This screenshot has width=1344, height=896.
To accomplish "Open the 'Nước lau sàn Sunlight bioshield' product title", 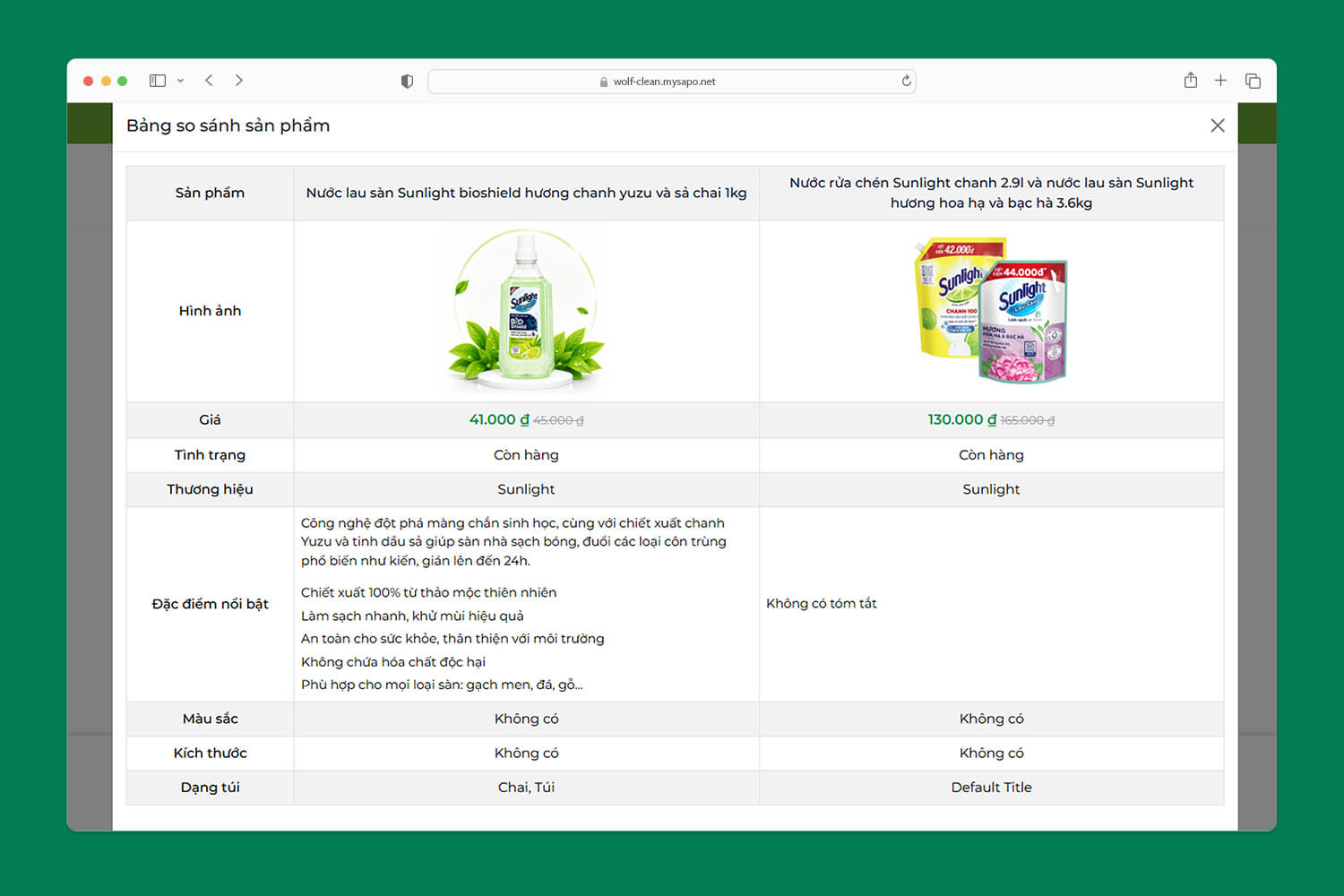I will click(x=526, y=193).
